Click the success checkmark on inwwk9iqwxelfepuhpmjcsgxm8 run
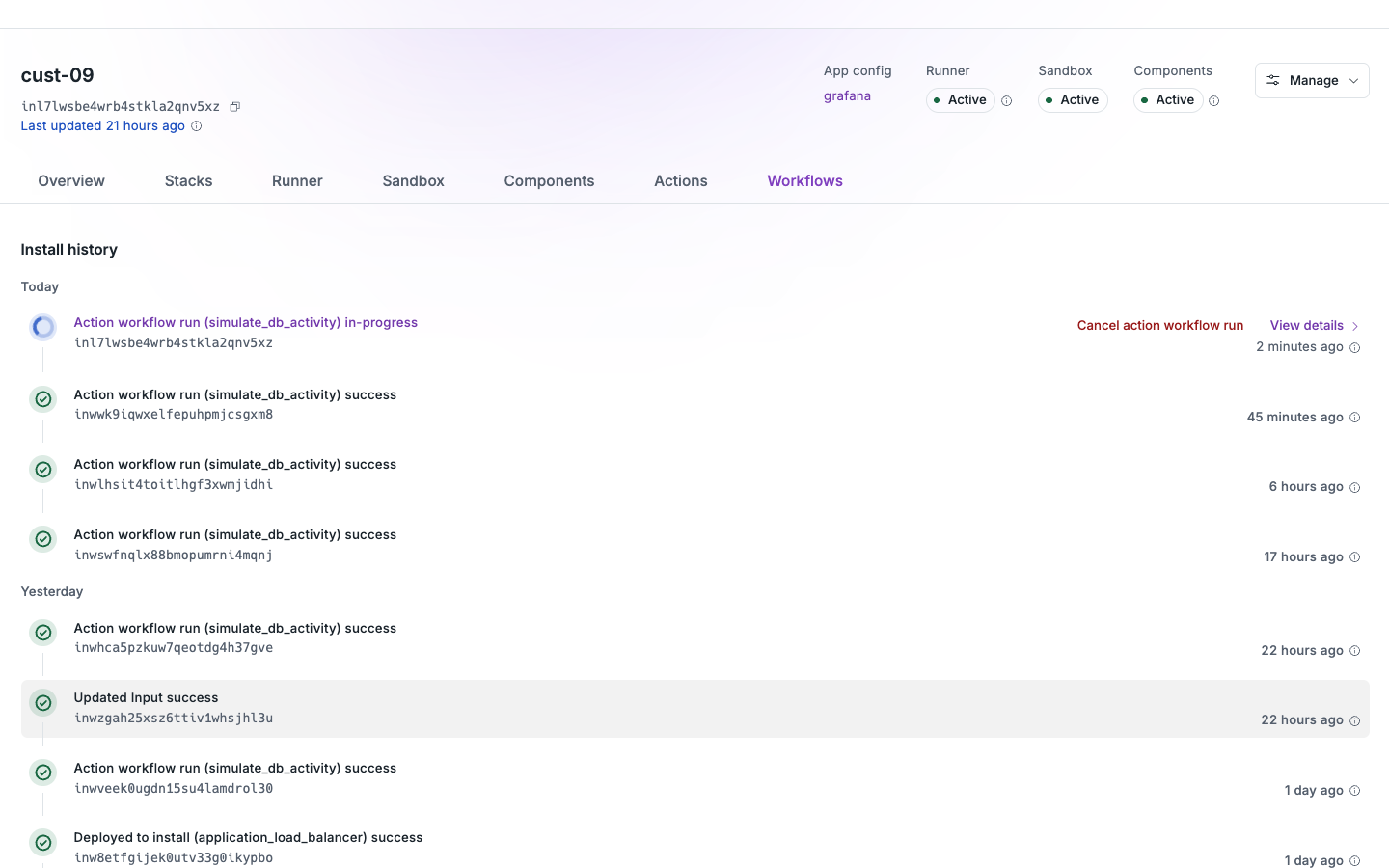Viewport: 1389px width, 868px height. (x=42, y=398)
